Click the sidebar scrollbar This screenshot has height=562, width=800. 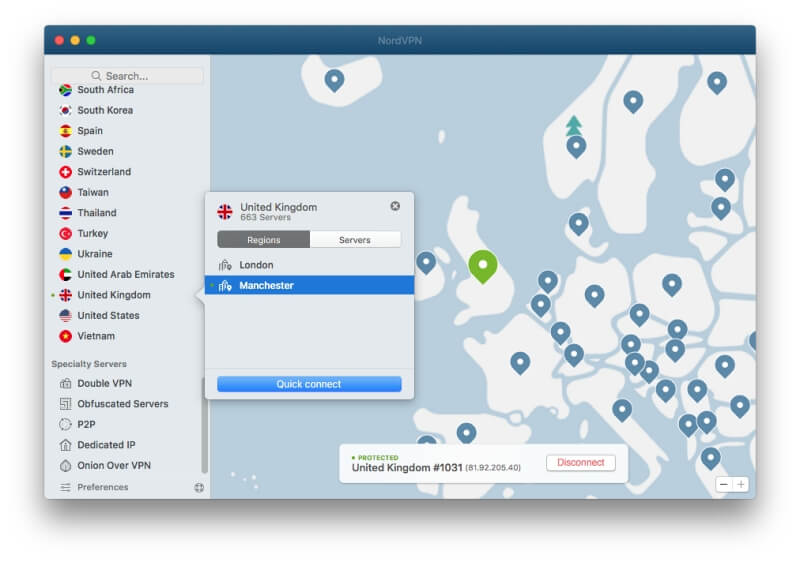coord(205,425)
